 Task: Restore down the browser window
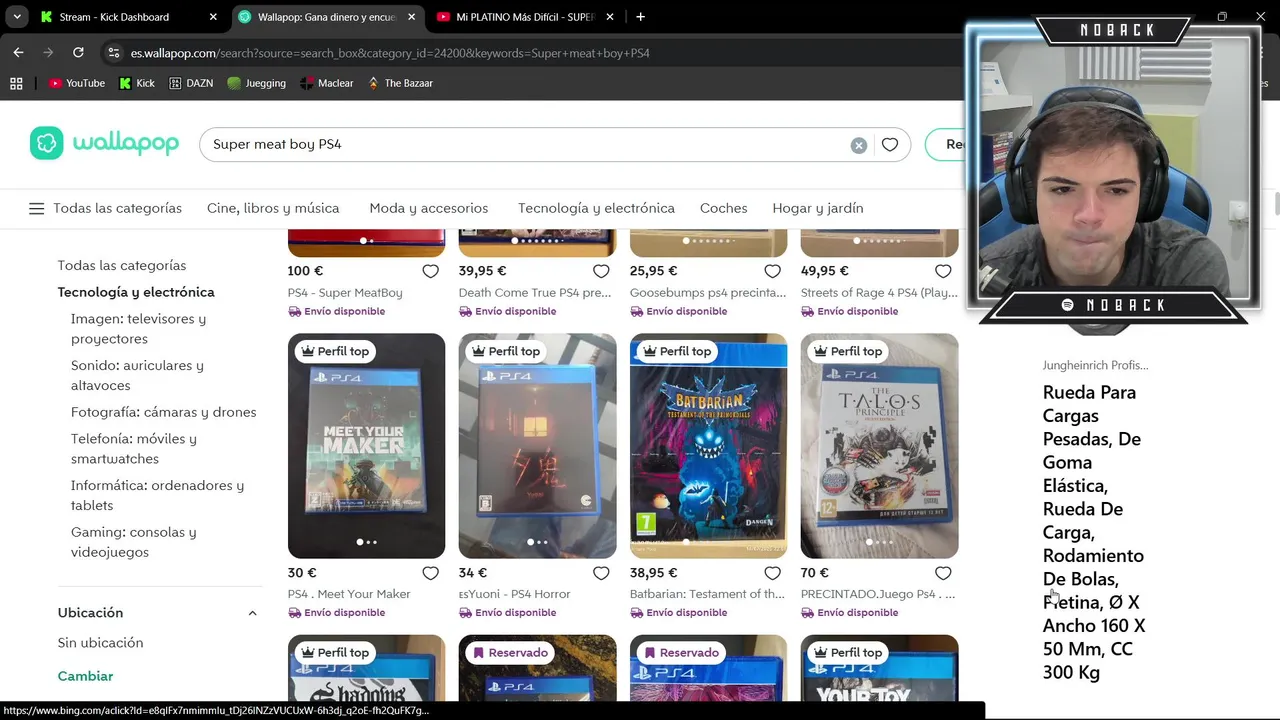(1222, 17)
